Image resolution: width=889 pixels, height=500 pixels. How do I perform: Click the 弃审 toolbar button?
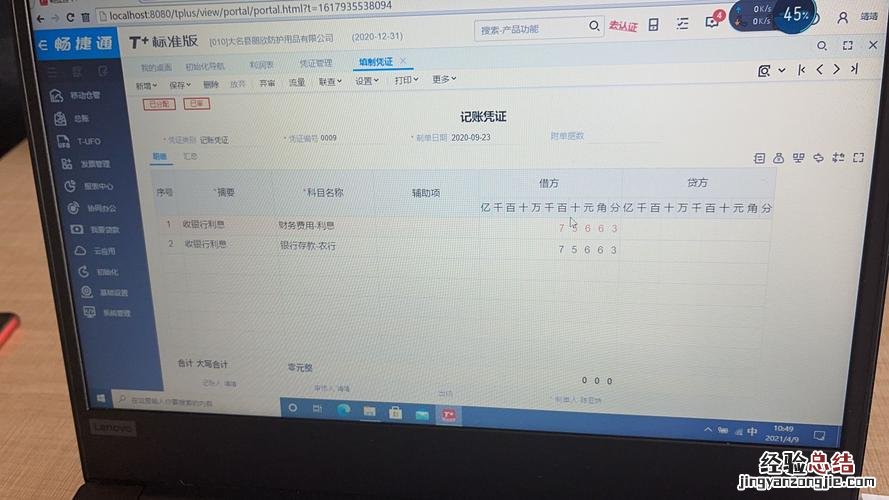pos(267,83)
